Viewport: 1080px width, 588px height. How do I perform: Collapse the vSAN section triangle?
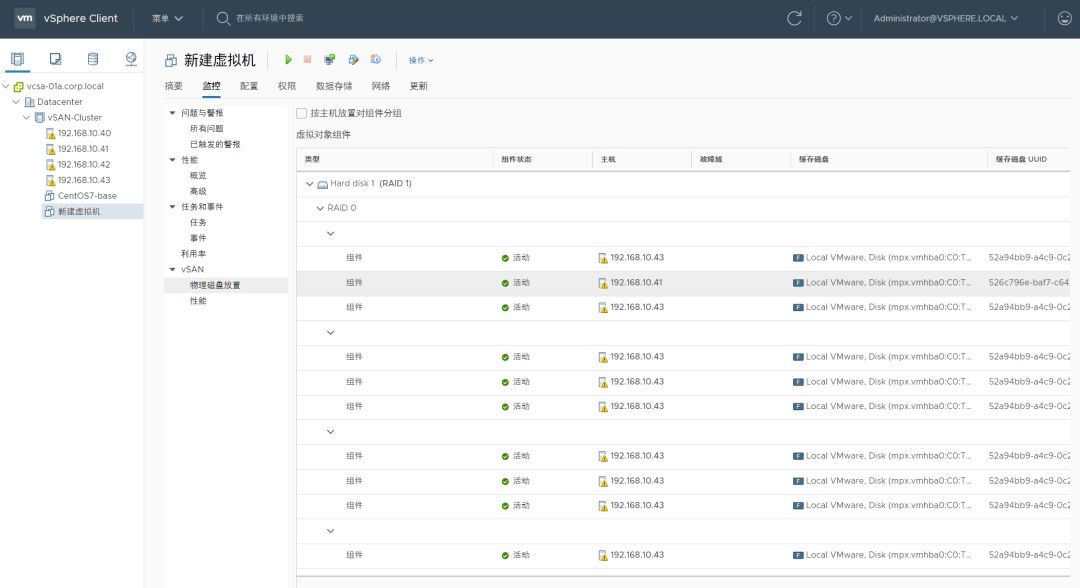click(172, 269)
